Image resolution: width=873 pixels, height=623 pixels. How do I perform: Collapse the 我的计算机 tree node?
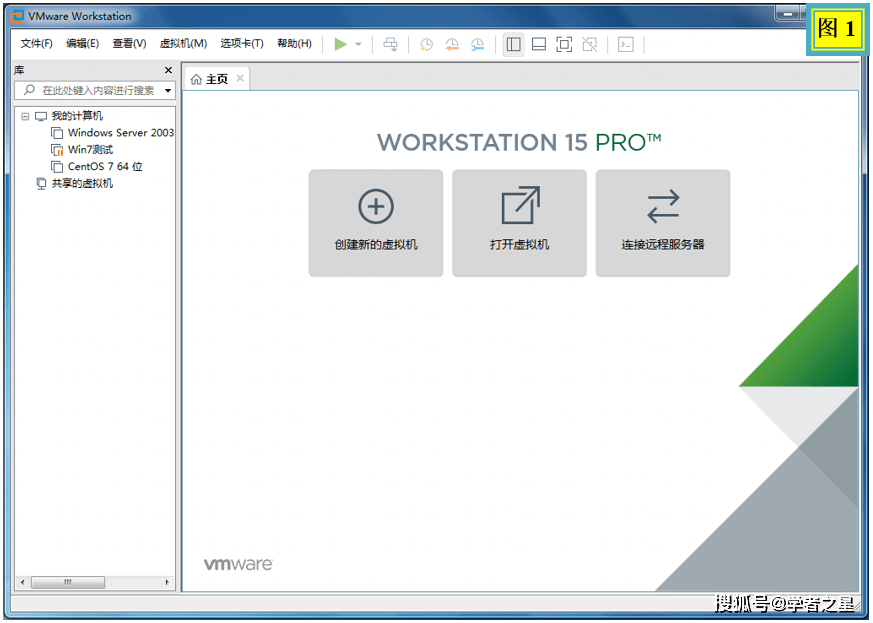pyautogui.click(x=25, y=116)
